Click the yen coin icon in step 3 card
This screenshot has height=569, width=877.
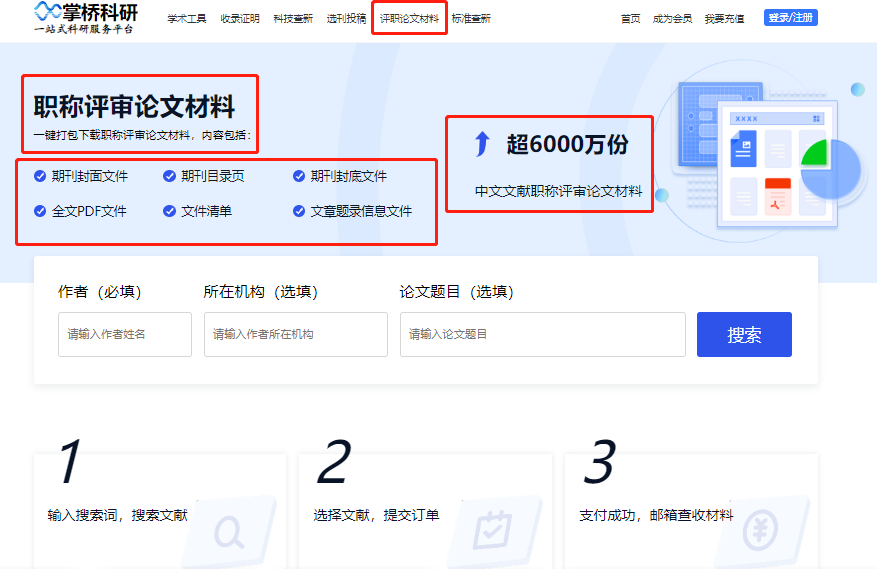(x=760, y=530)
